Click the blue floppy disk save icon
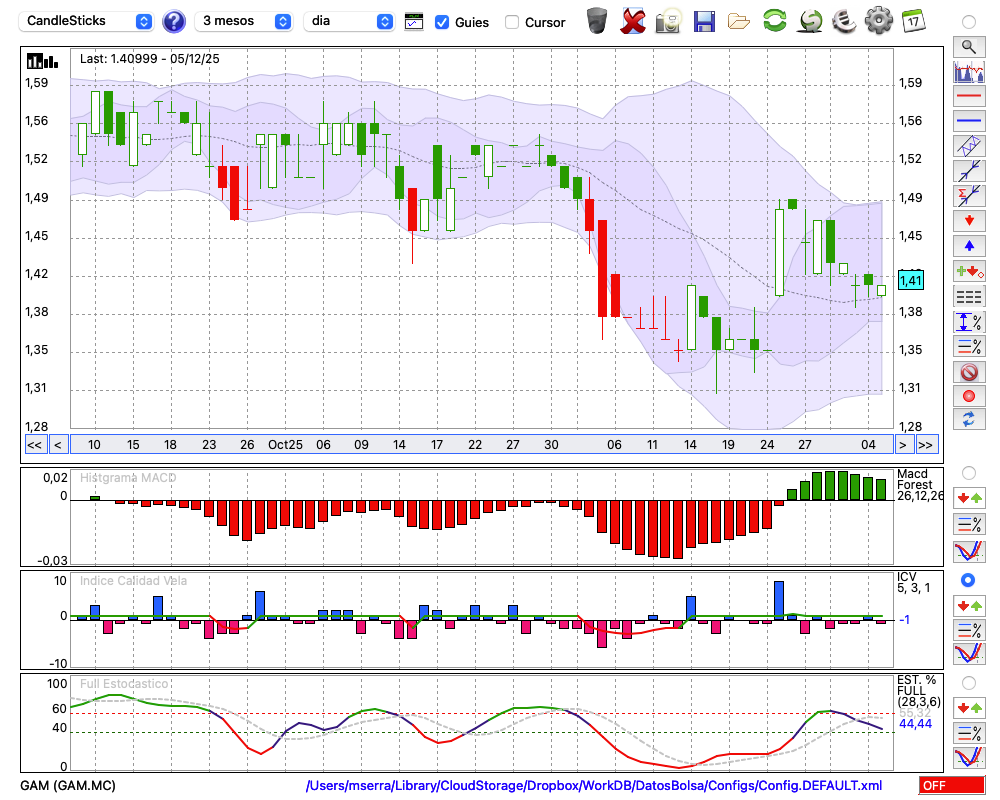1000x800 pixels. pyautogui.click(x=704, y=20)
